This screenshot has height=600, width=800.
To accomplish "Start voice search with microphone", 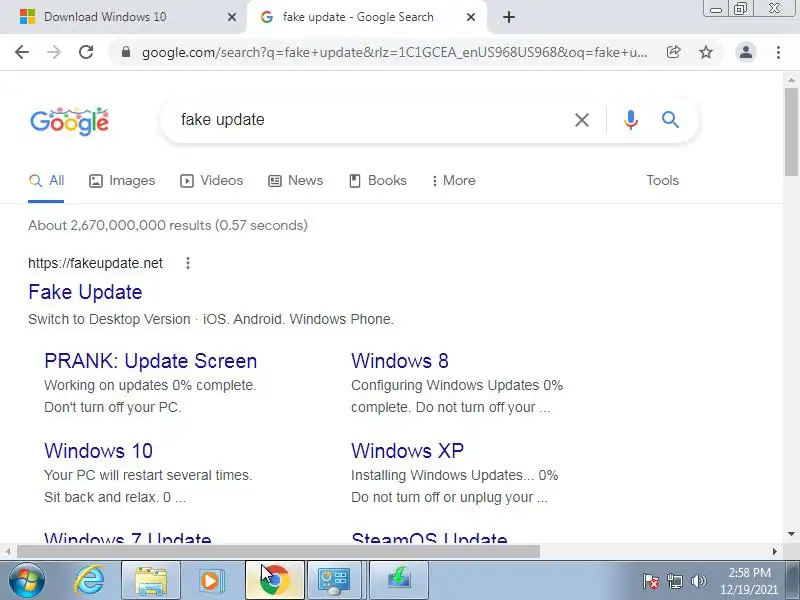I will click(631, 120).
